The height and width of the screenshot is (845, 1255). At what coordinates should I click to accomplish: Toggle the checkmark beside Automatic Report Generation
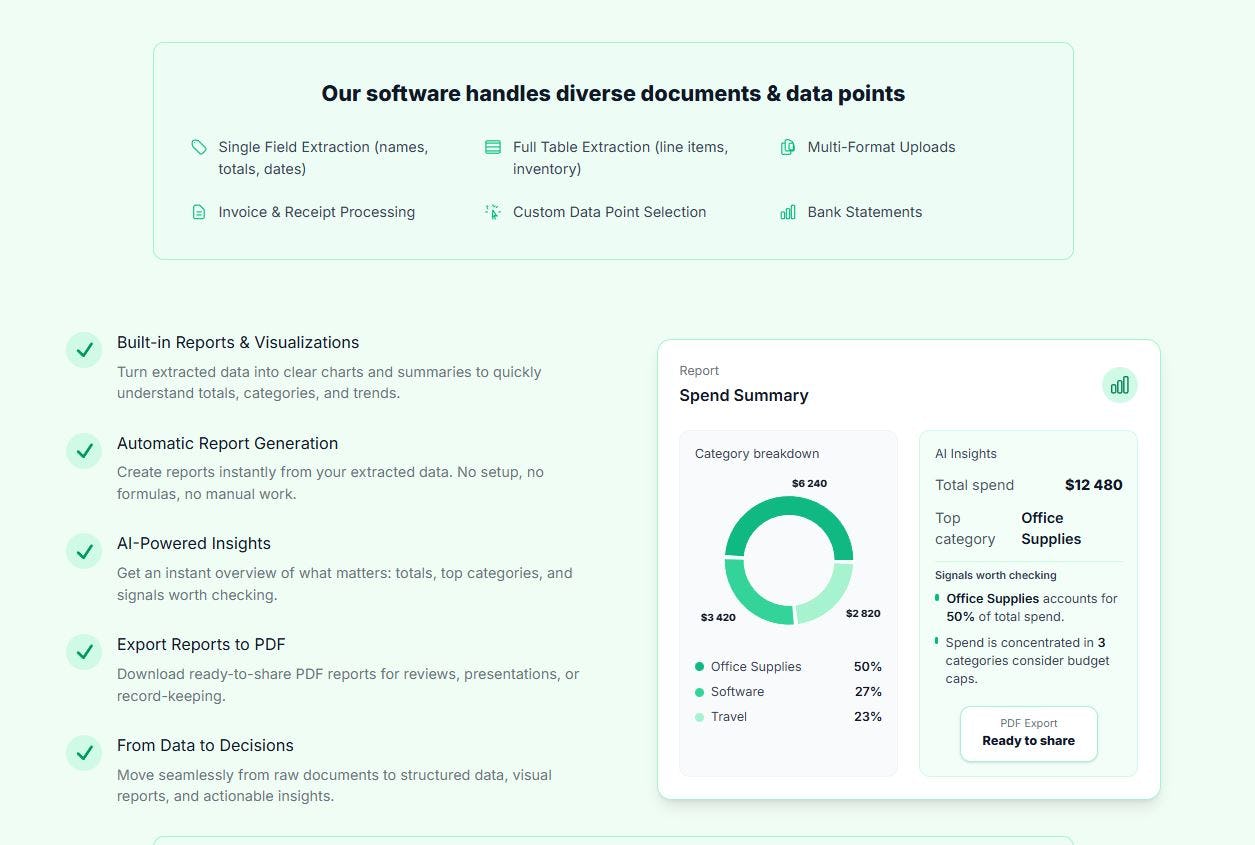pos(84,451)
